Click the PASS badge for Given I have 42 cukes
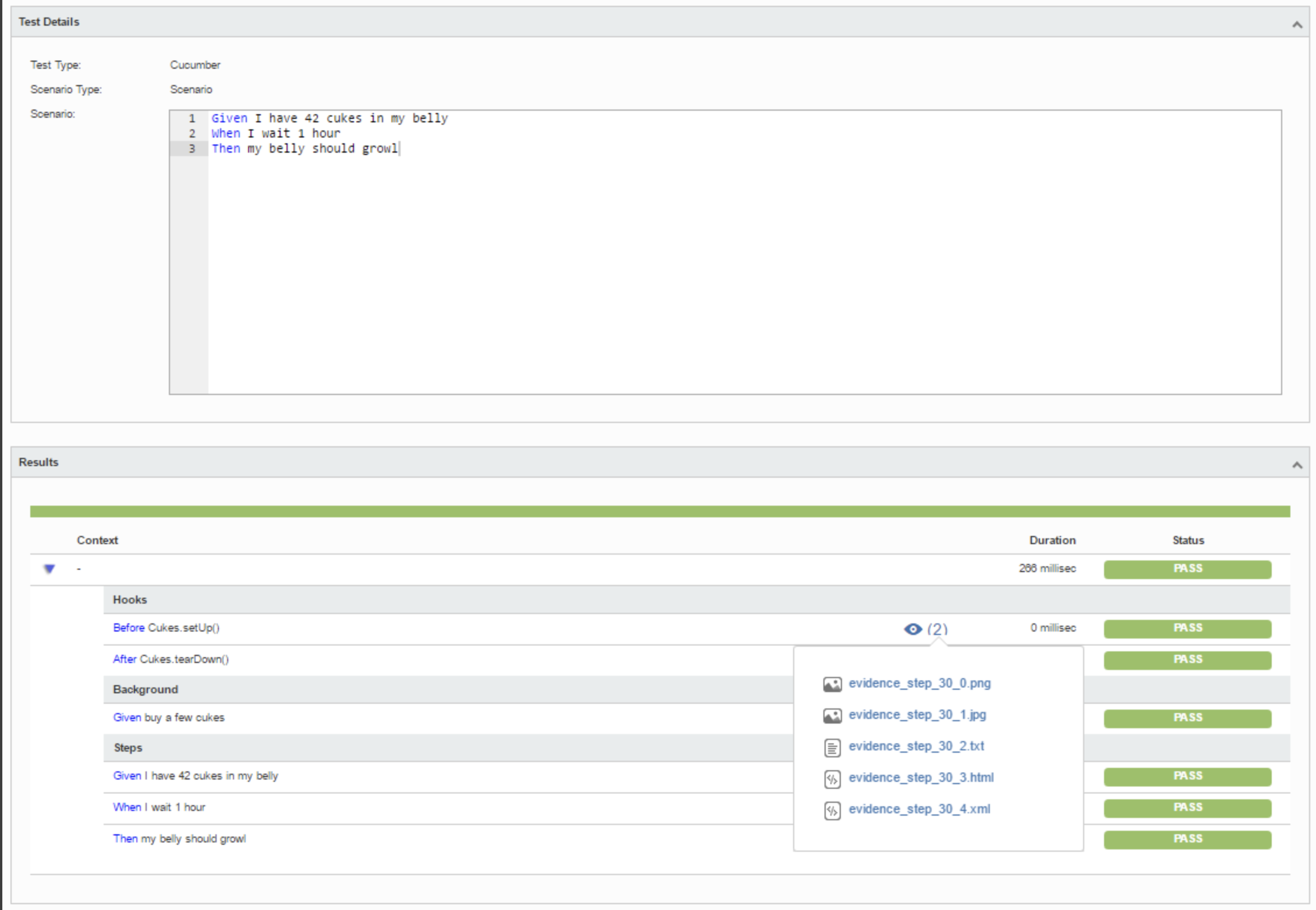Image resolution: width=1316 pixels, height=910 pixels. 1187,777
